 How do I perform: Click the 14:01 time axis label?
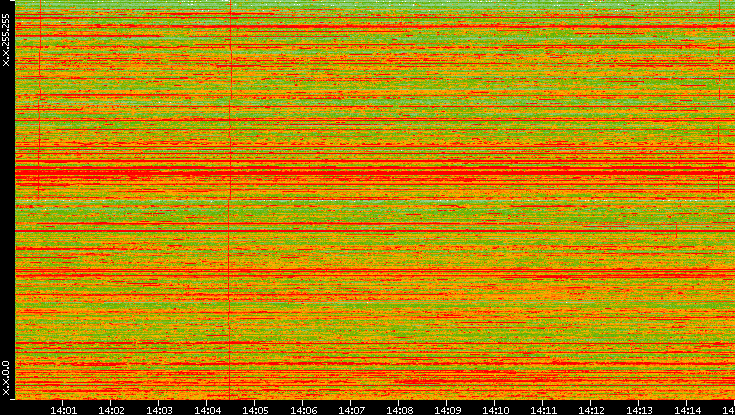(x=63, y=410)
